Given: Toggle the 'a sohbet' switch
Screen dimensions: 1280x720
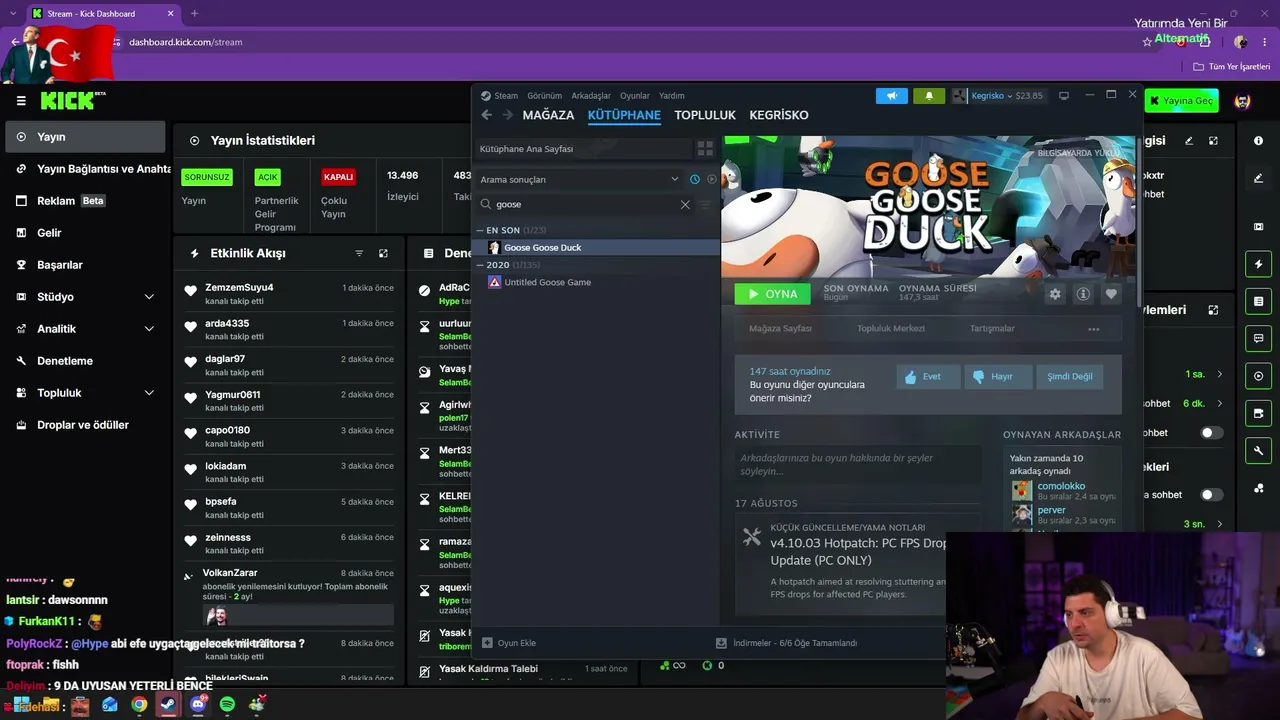Looking at the screenshot, I should coord(1211,495).
